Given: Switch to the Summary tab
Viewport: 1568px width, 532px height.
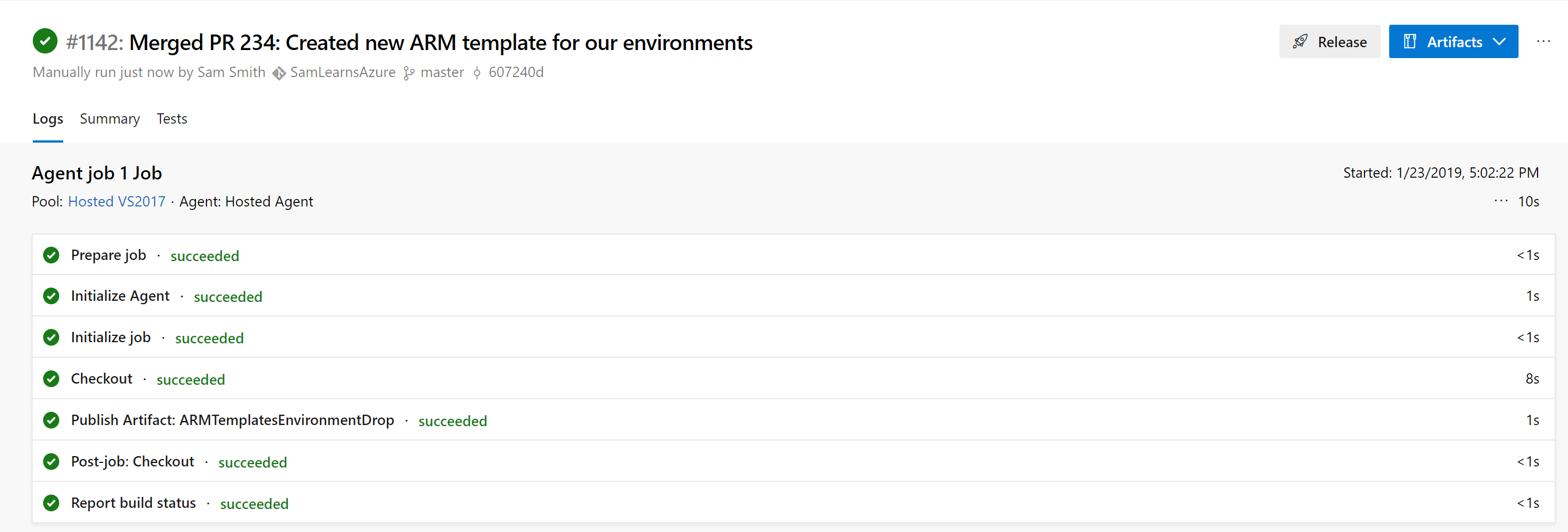Looking at the screenshot, I should coord(110,118).
